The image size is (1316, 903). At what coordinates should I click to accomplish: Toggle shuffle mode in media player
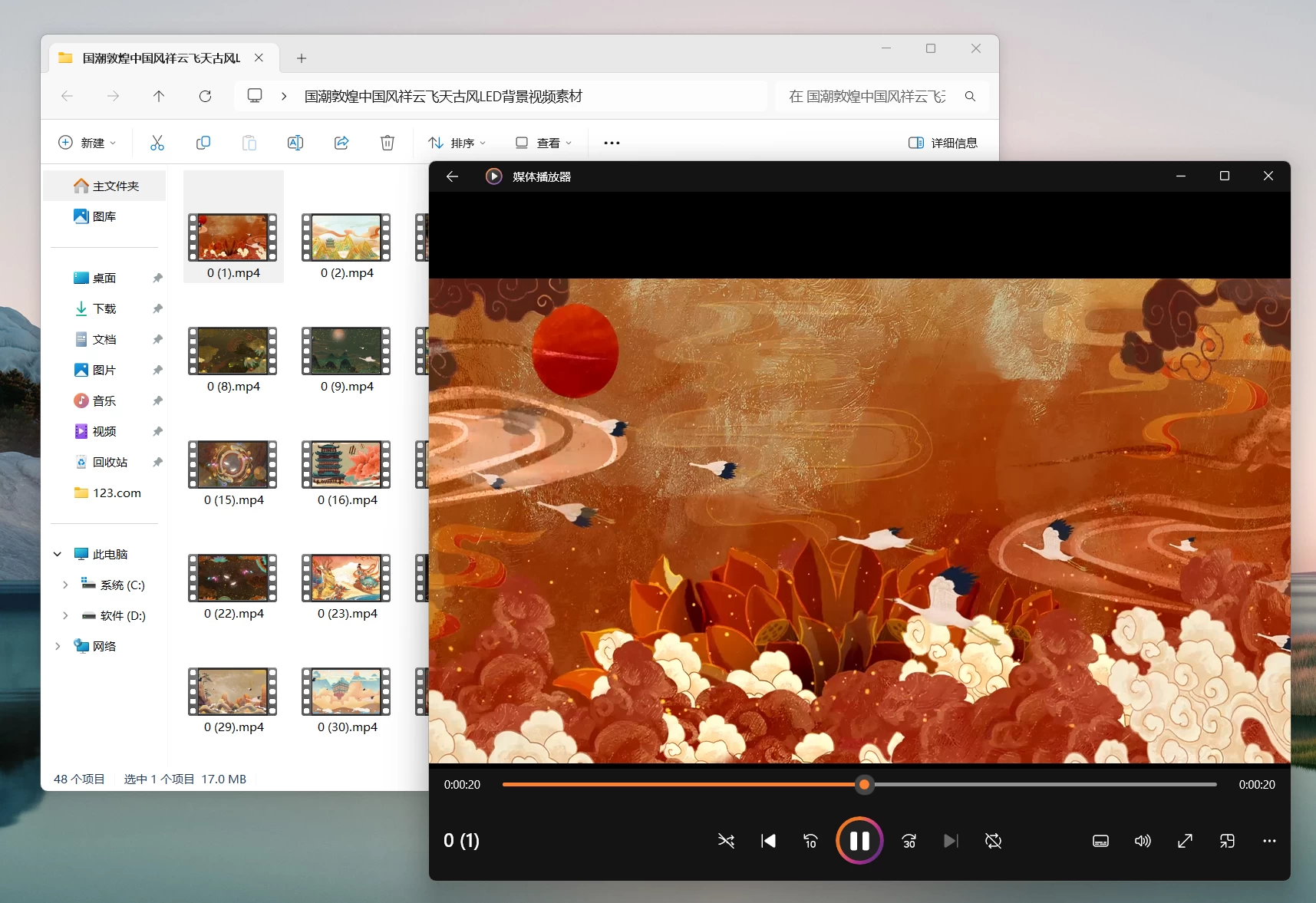[x=726, y=841]
